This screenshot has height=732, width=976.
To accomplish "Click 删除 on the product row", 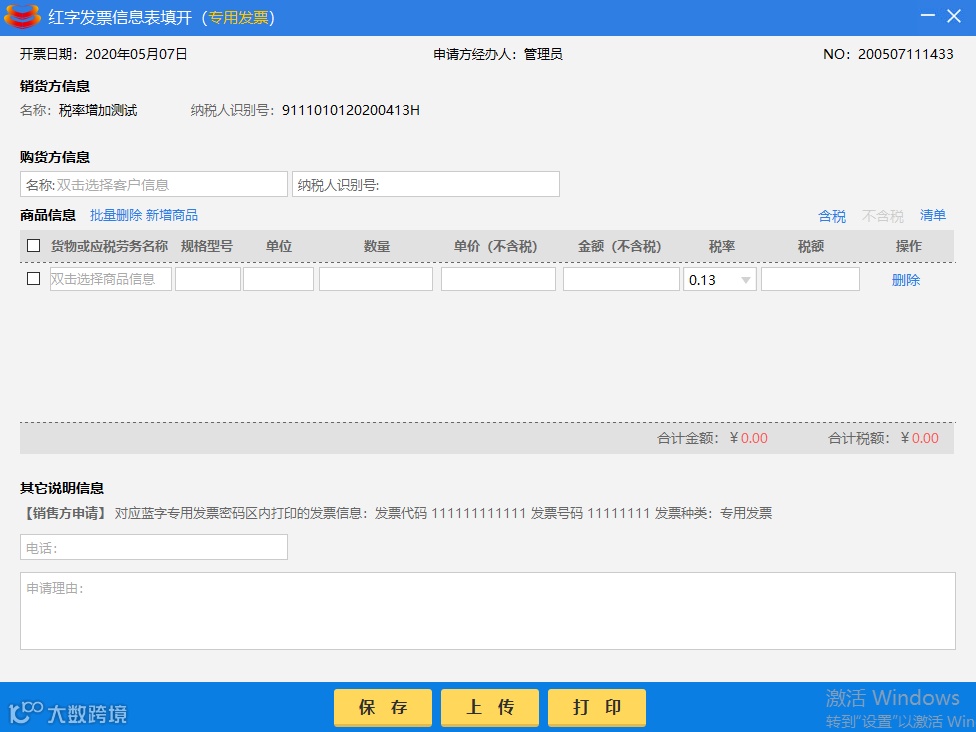I will (x=906, y=280).
